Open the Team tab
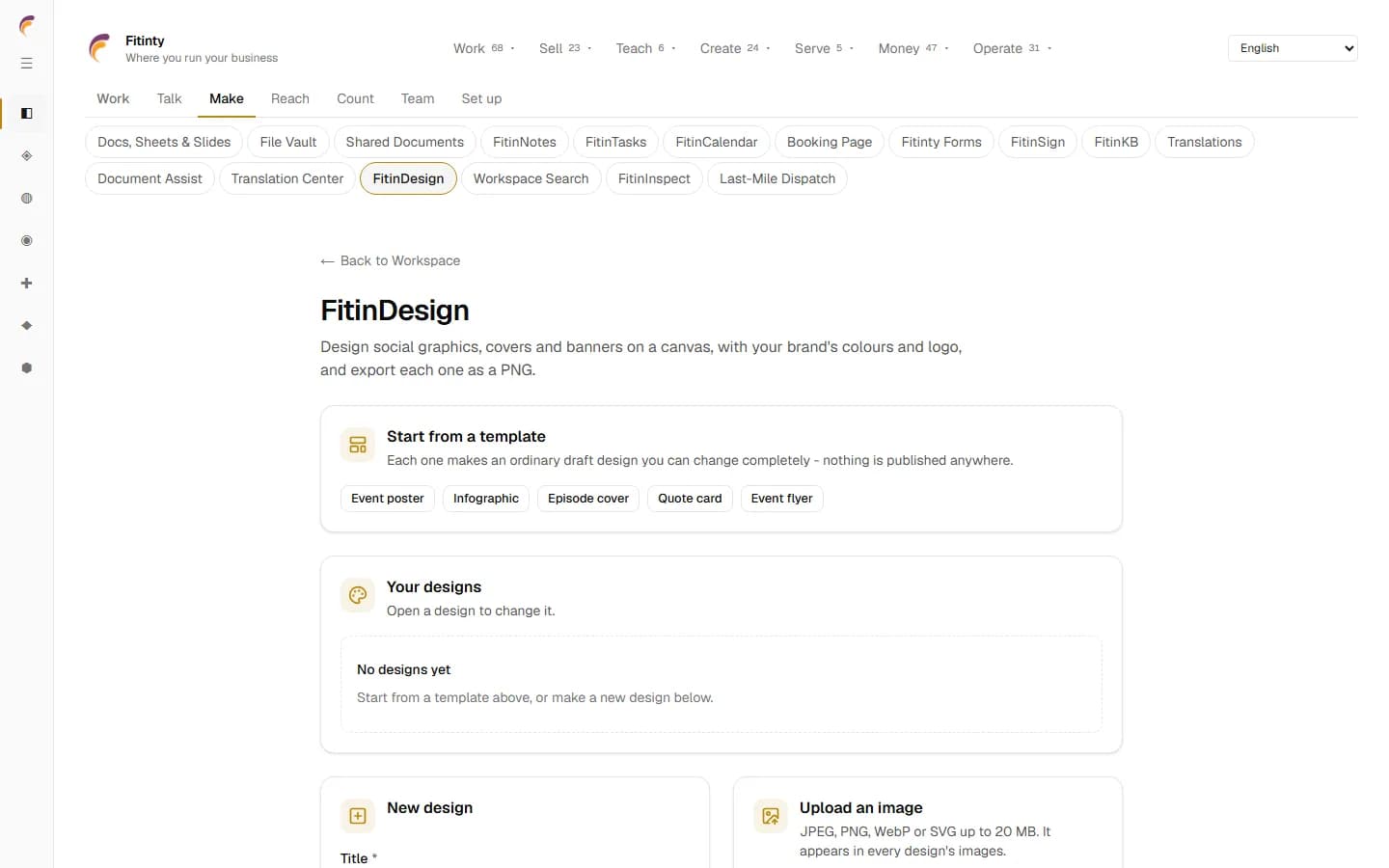 pyautogui.click(x=418, y=98)
